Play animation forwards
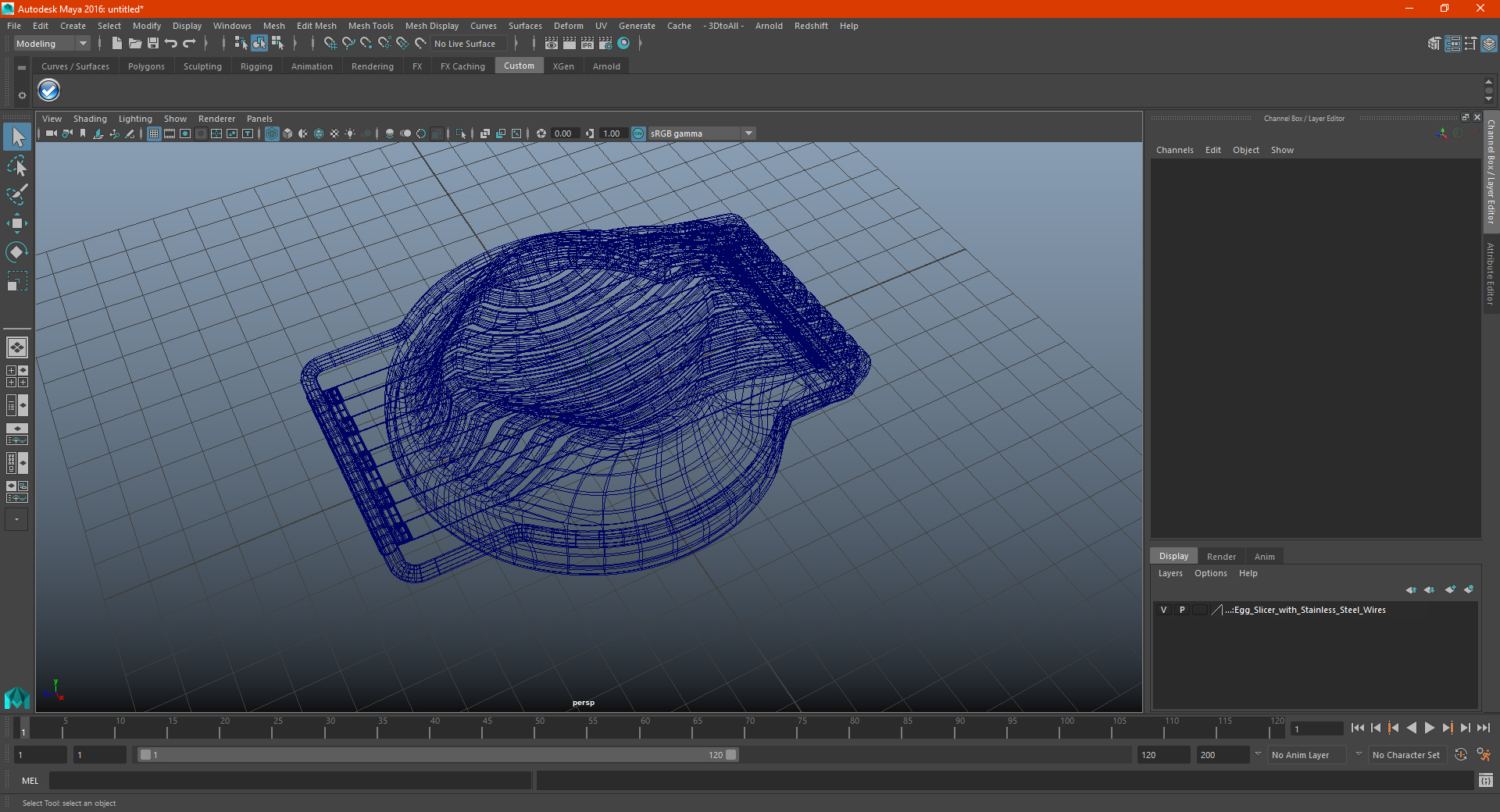This screenshot has width=1500, height=812. 1429,728
